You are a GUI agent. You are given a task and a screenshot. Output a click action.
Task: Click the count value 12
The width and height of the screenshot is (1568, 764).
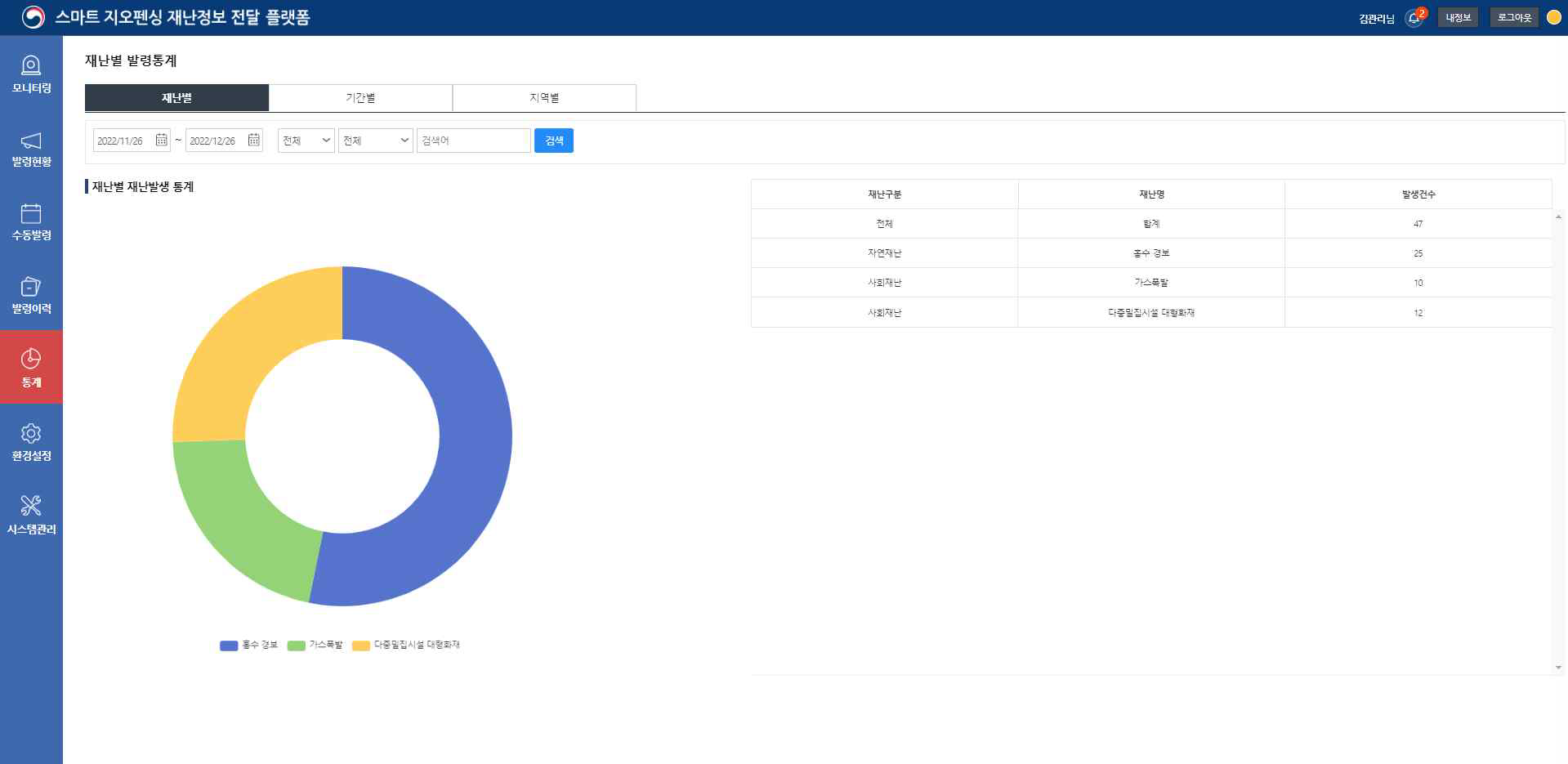[x=1418, y=313]
